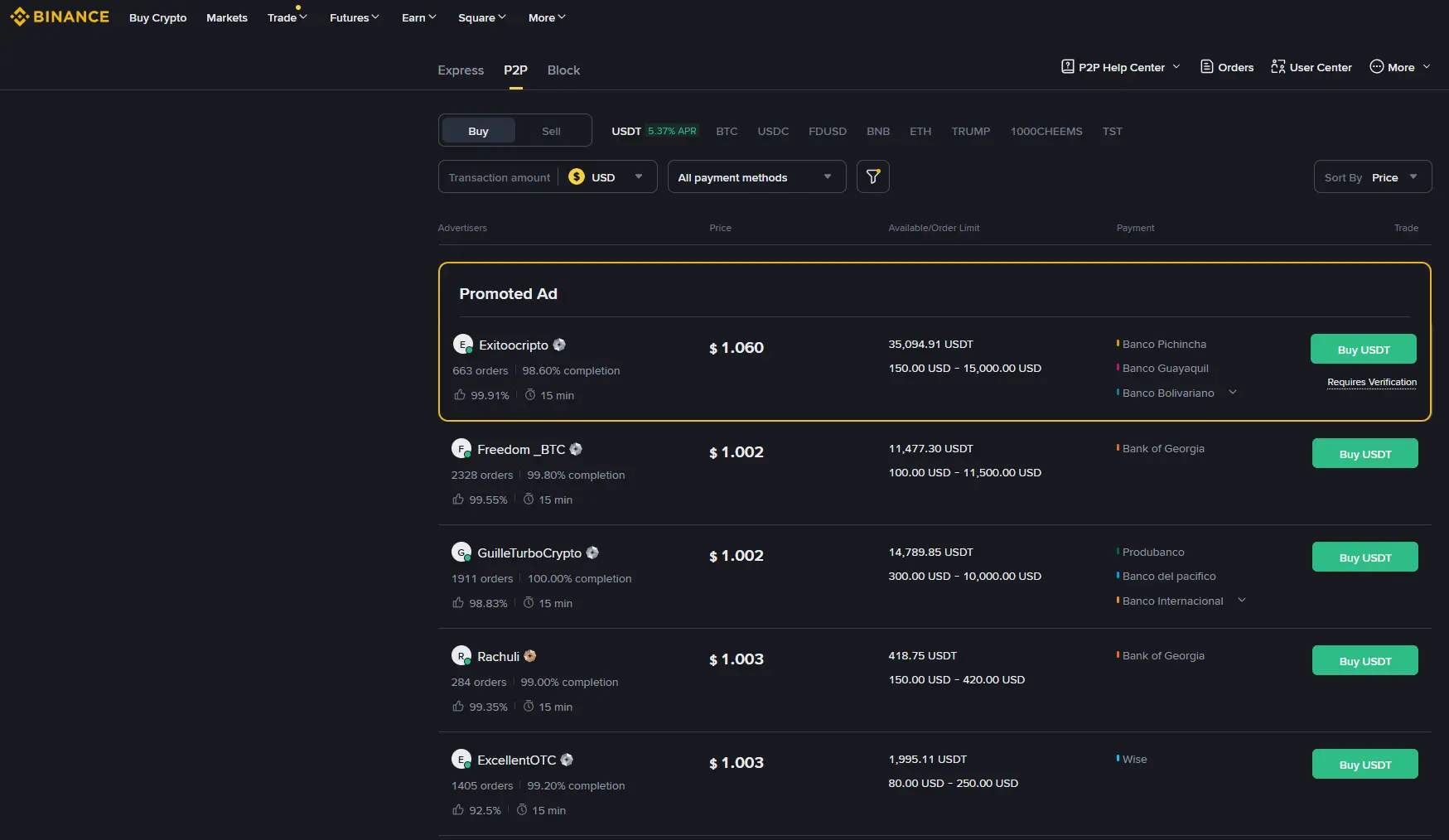The height and width of the screenshot is (840, 1449).
Task: Click the Requires Verification link
Action: pos(1372,382)
